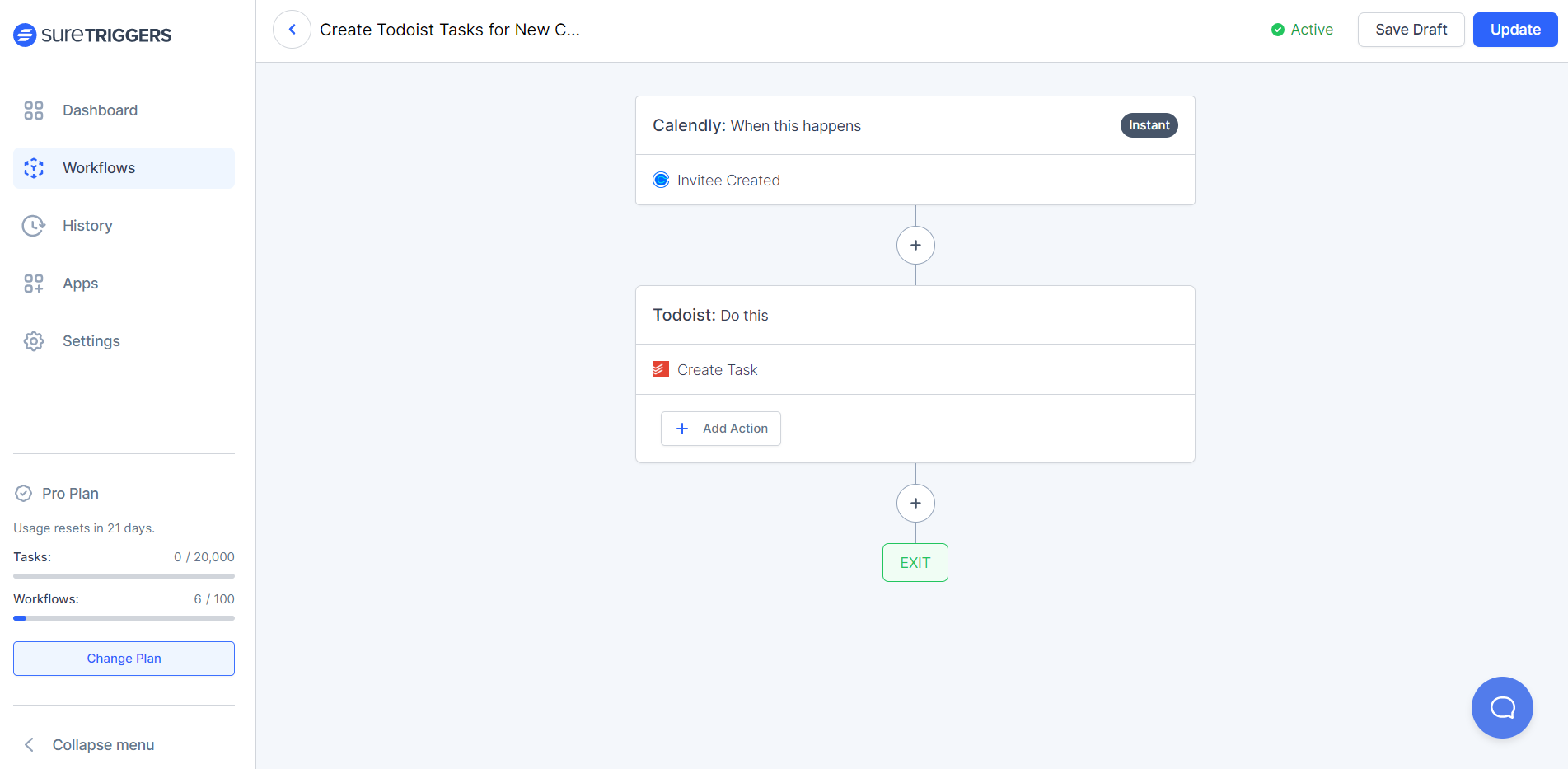Save the workflow as a draft
Image resolution: width=1568 pixels, height=769 pixels.
pyautogui.click(x=1411, y=29)
